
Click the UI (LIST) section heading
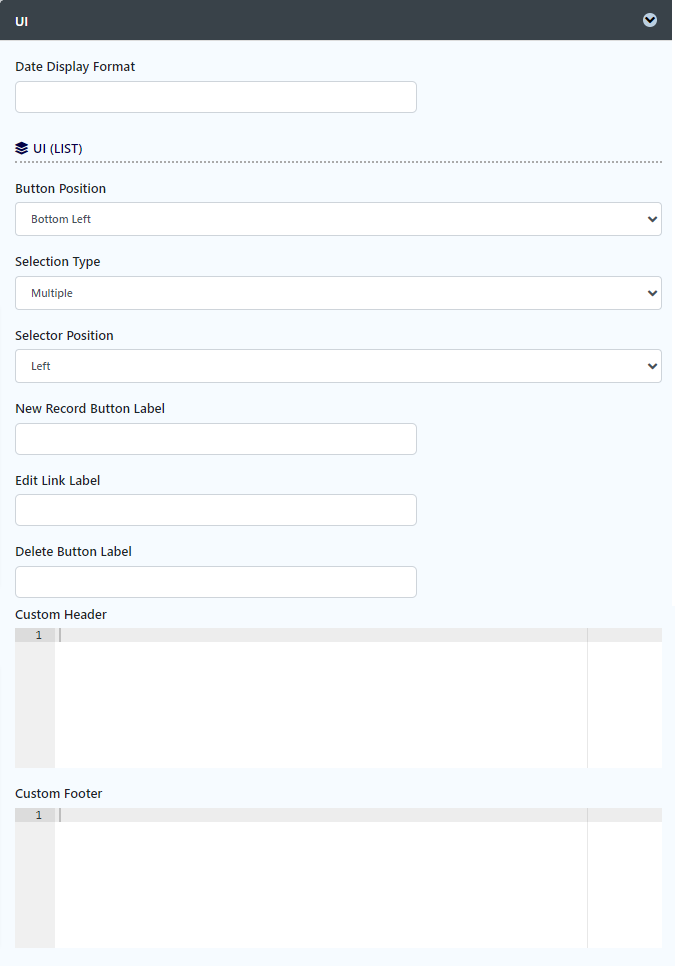click(x=57, y=148)
